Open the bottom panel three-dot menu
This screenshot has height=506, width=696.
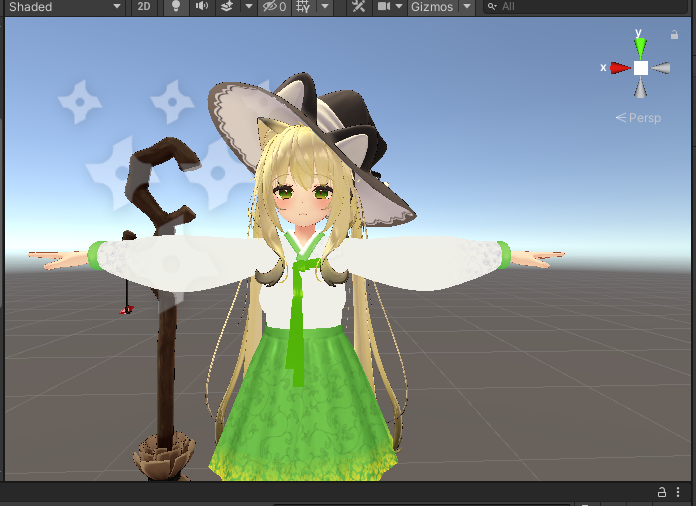pos(678,492)
